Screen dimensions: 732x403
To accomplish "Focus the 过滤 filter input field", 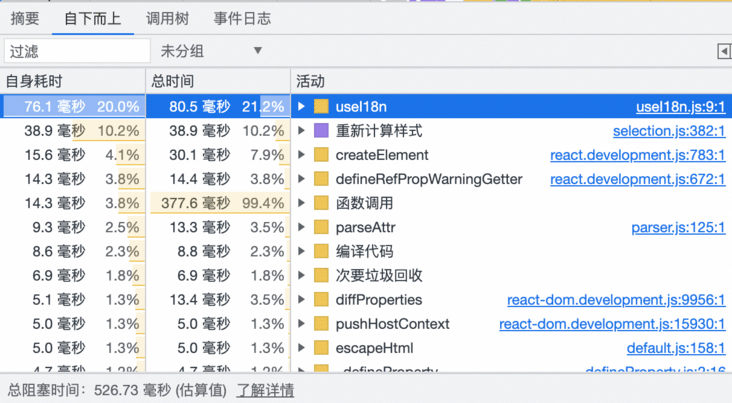I will tap(77, 51).
